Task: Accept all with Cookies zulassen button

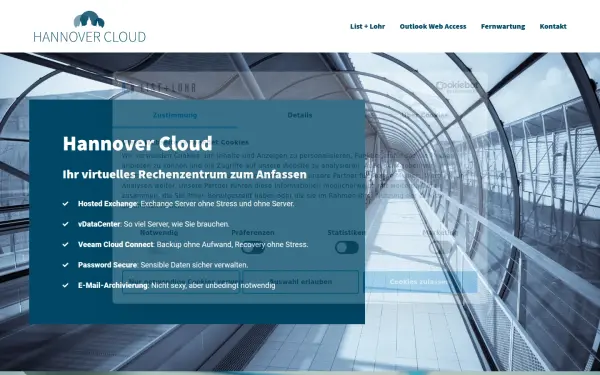Action: pyautogui.click(x=419, y=282)
